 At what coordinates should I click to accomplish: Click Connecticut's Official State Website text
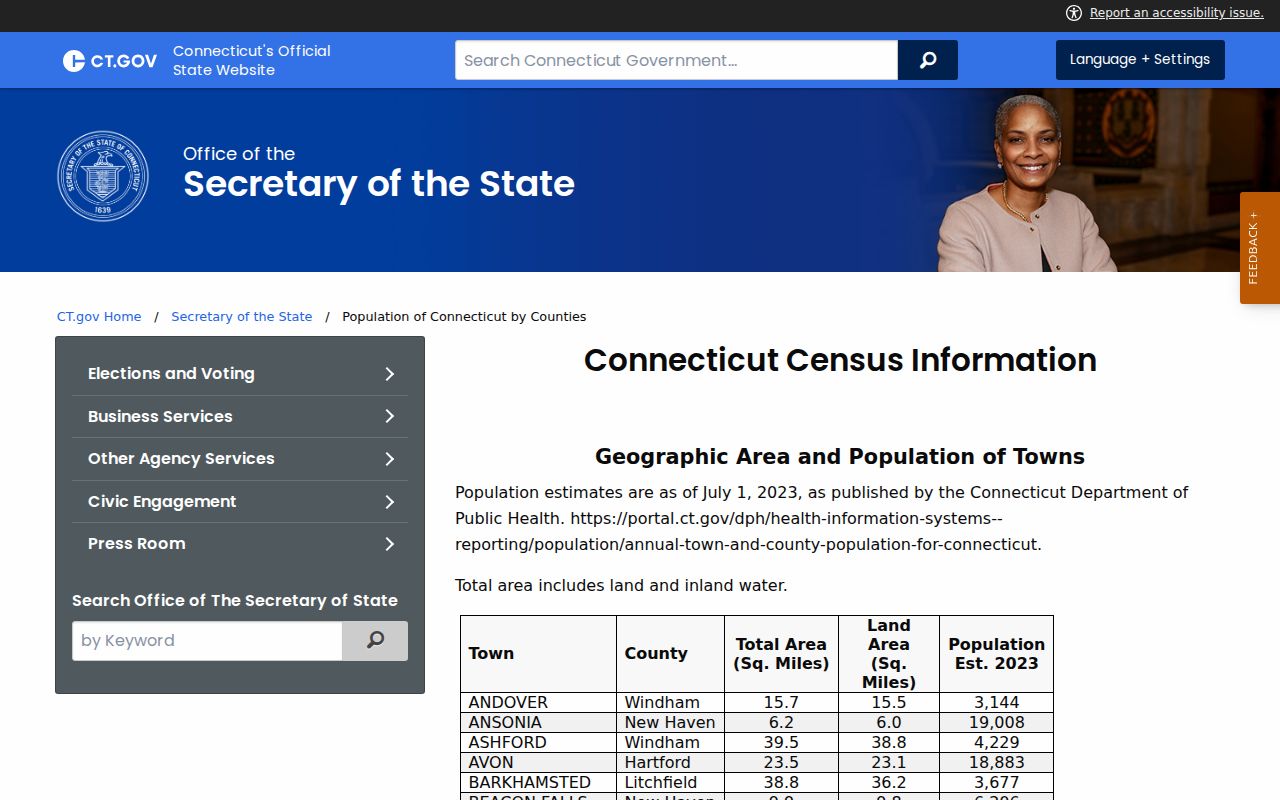coord(252,60)
